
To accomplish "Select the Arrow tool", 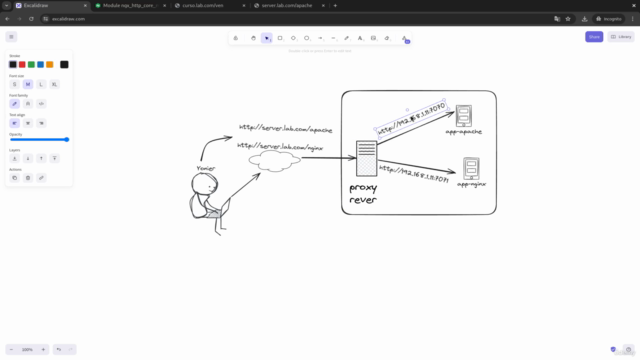I will [320, 38].
